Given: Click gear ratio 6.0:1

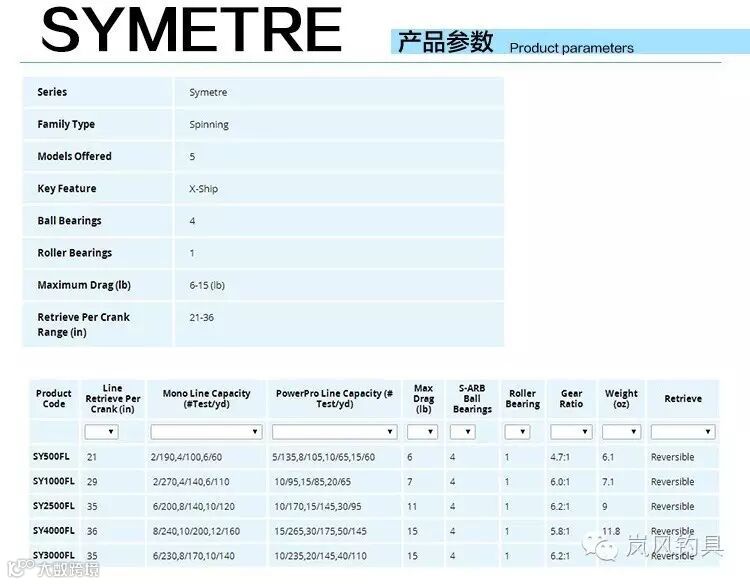Looking at the screenshot, I should (560, 482).
